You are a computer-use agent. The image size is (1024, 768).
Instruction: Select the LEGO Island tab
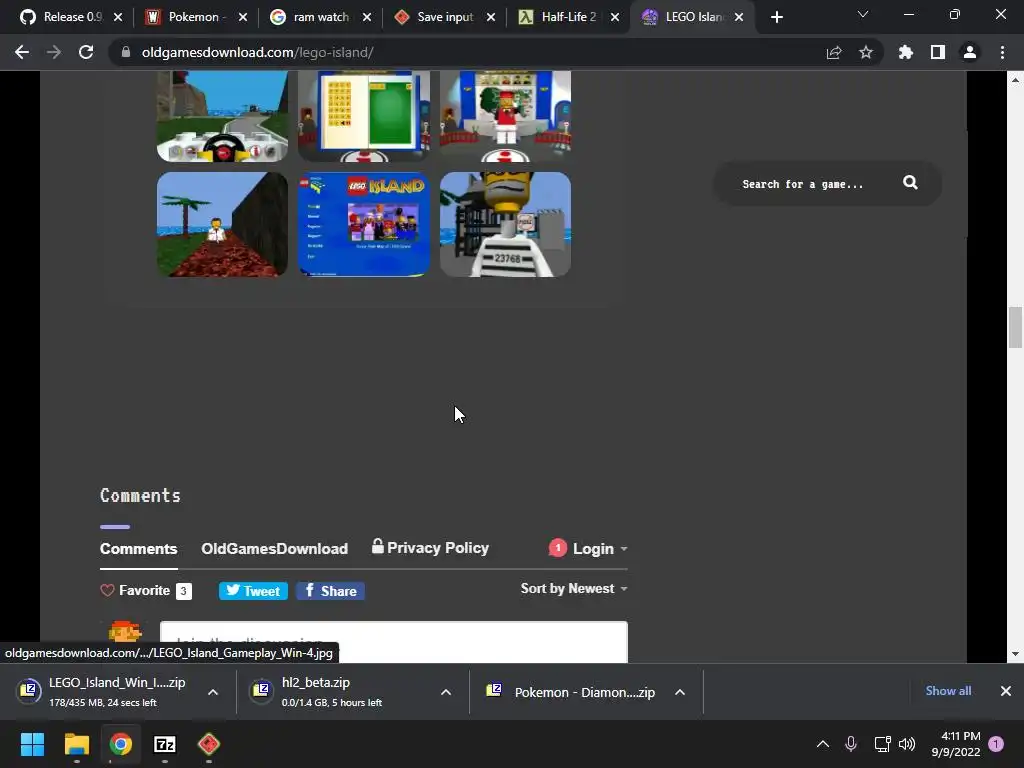(682, 17)
